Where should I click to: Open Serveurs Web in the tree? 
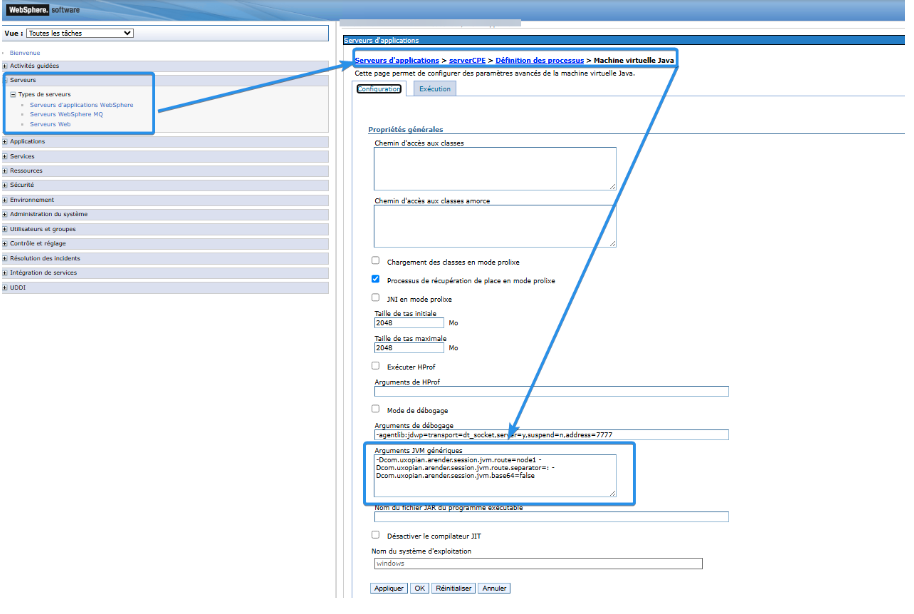(50, 124)
